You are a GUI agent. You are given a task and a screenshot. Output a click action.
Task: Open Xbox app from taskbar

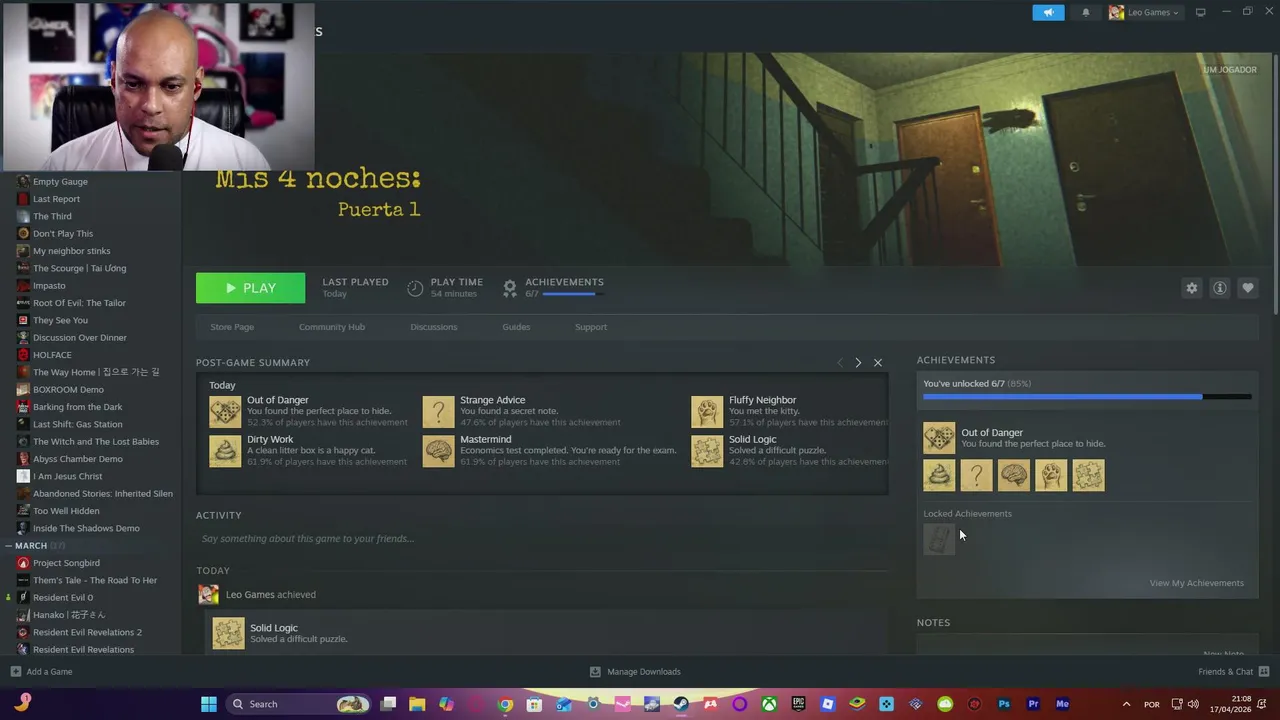pyautogui.click(x=769, y=704)
